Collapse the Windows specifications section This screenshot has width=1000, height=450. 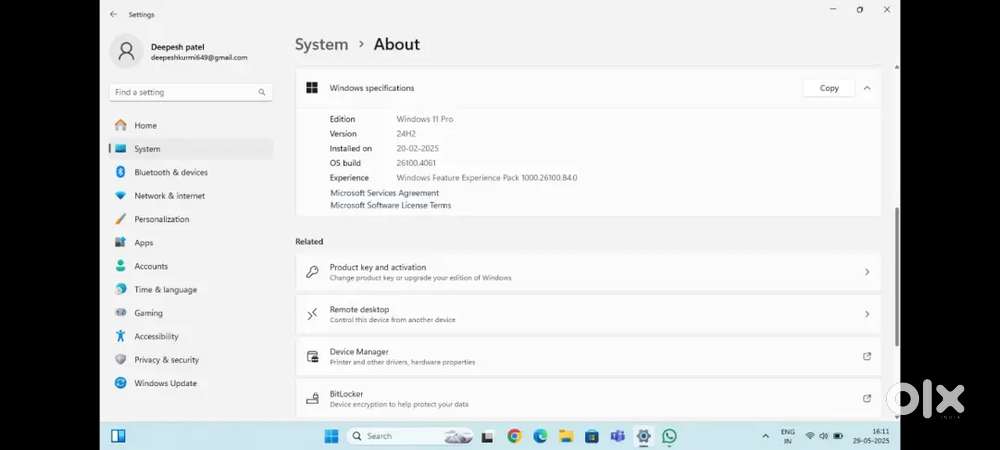(867, 88)
